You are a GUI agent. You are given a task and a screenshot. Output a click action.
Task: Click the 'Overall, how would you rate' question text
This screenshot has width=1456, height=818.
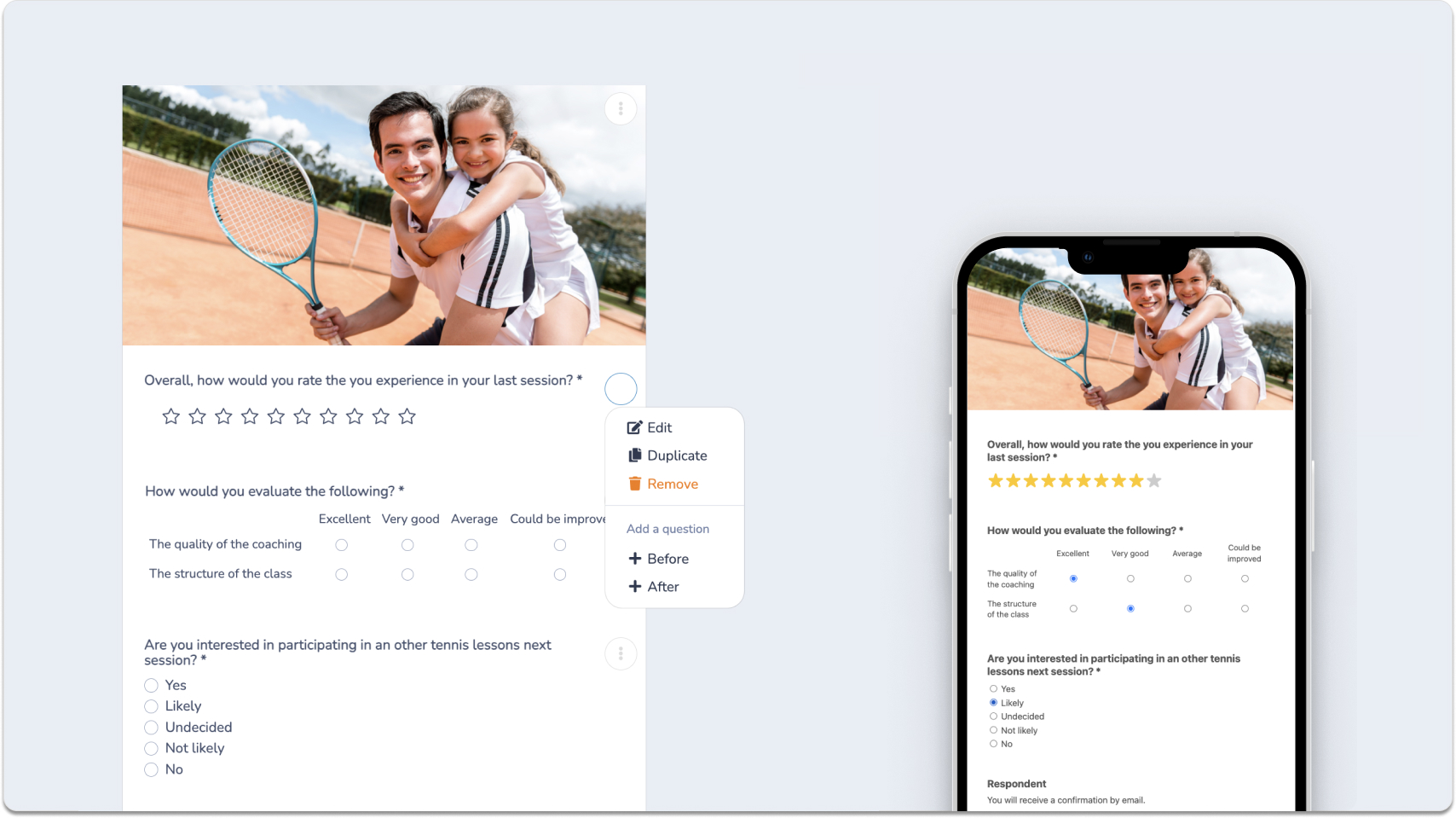point(363,380)
